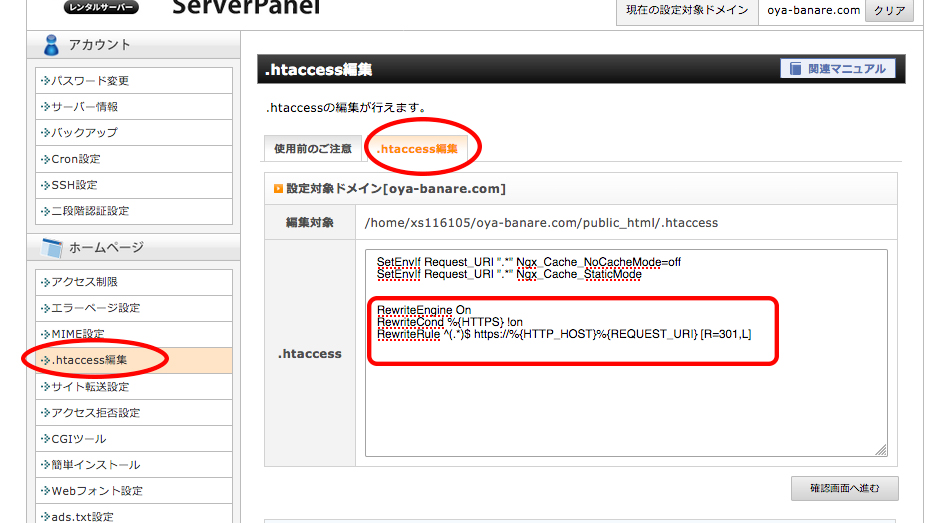
Task: Click the ServerPanel title
Action: point(246,7)
